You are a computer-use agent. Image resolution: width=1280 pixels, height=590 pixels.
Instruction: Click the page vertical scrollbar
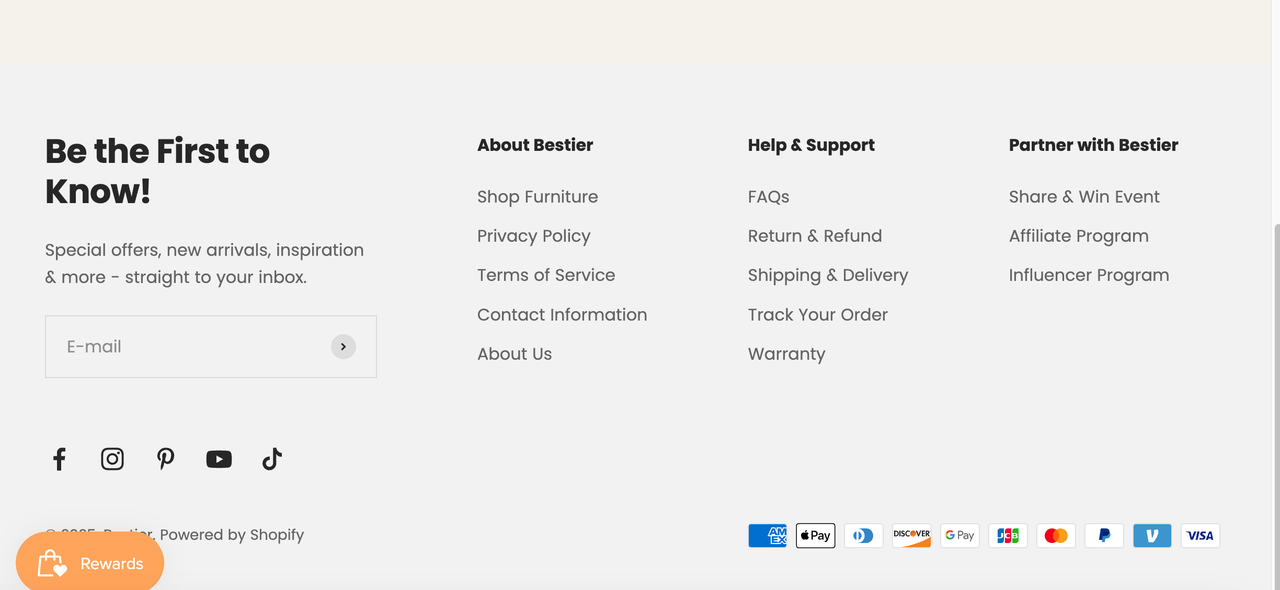click(1275, 400)
